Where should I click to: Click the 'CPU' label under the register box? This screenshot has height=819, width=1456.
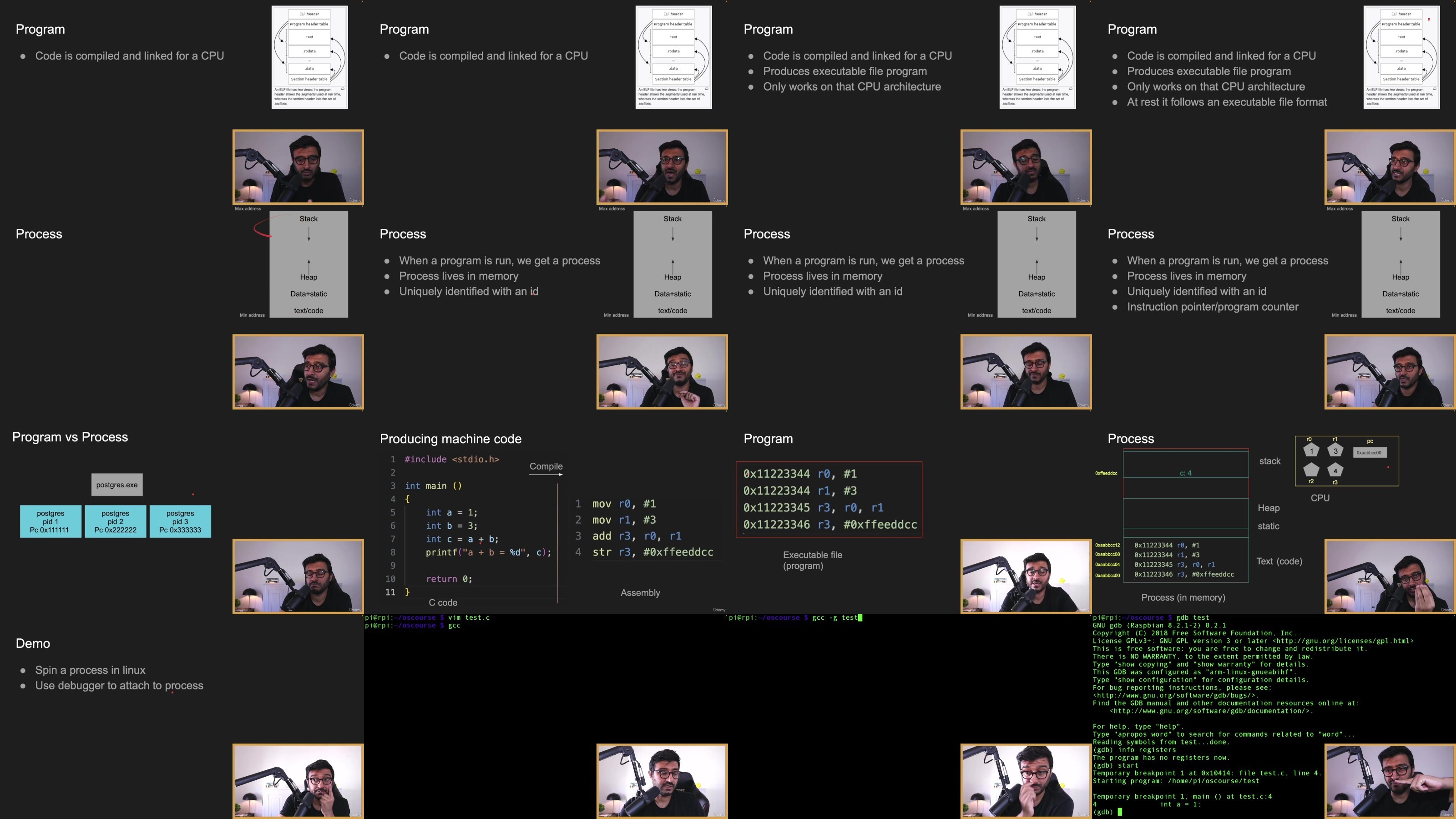tap(1320, 498)
